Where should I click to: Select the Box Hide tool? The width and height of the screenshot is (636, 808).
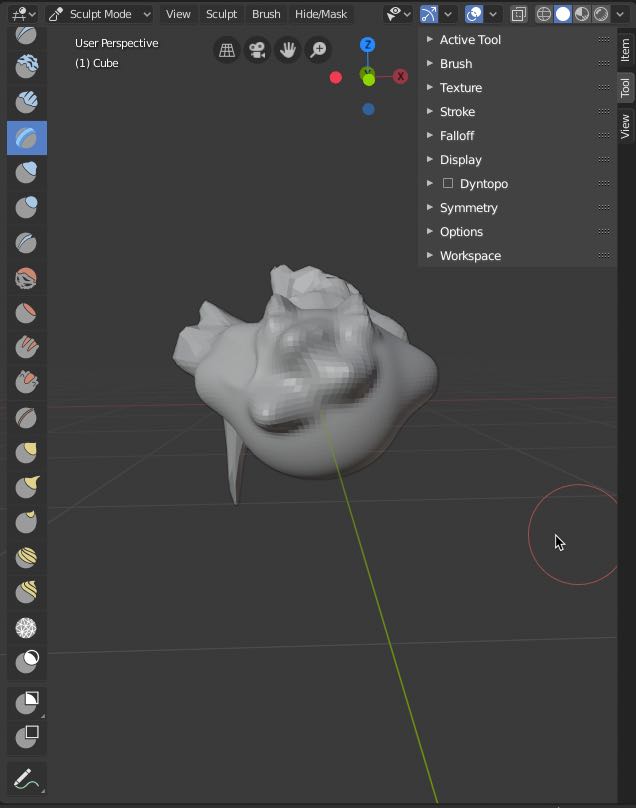[x=27, y=737]
